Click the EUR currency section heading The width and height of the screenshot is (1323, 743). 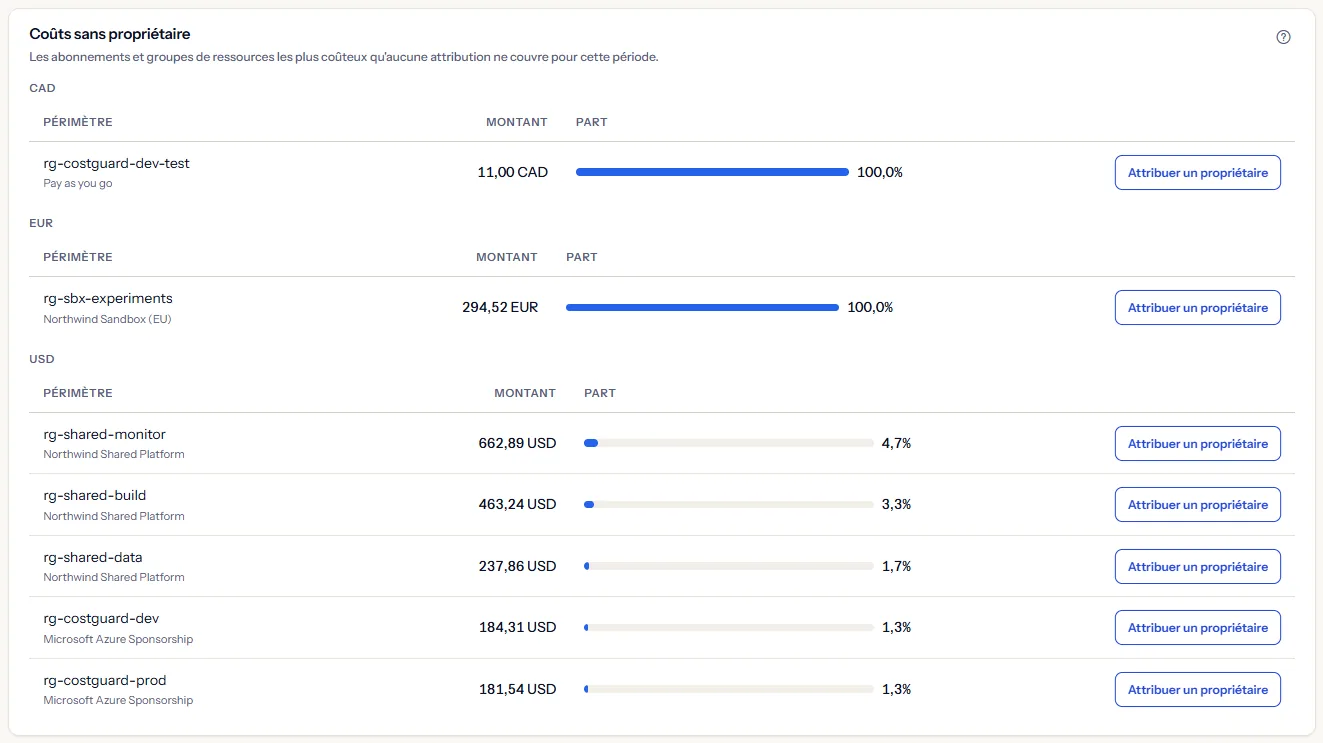41,223
